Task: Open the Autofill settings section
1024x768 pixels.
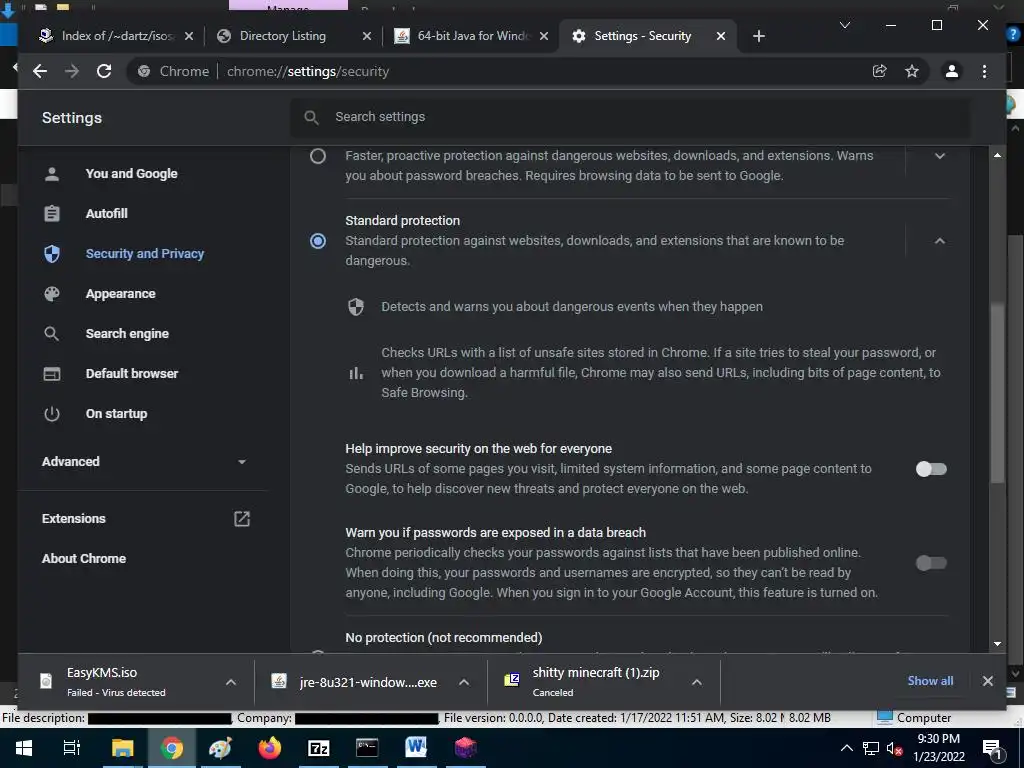Action: tap(106, 214)
